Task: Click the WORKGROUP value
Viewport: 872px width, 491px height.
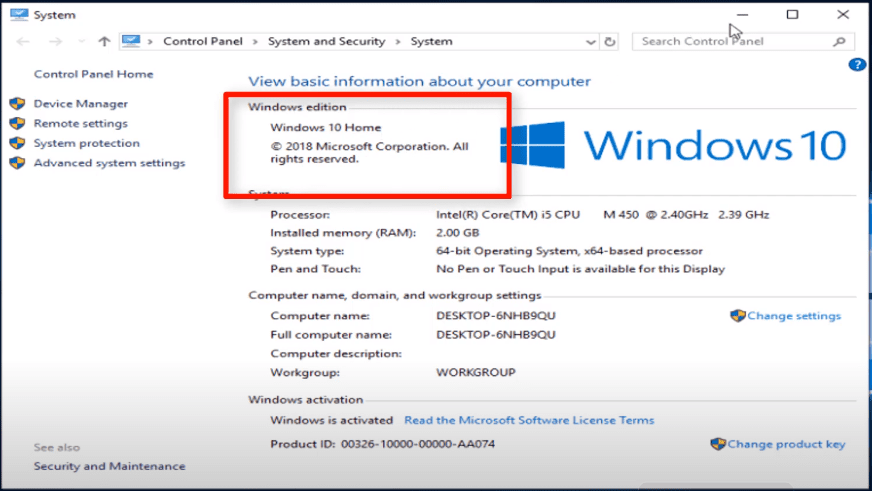Action: 475,373
